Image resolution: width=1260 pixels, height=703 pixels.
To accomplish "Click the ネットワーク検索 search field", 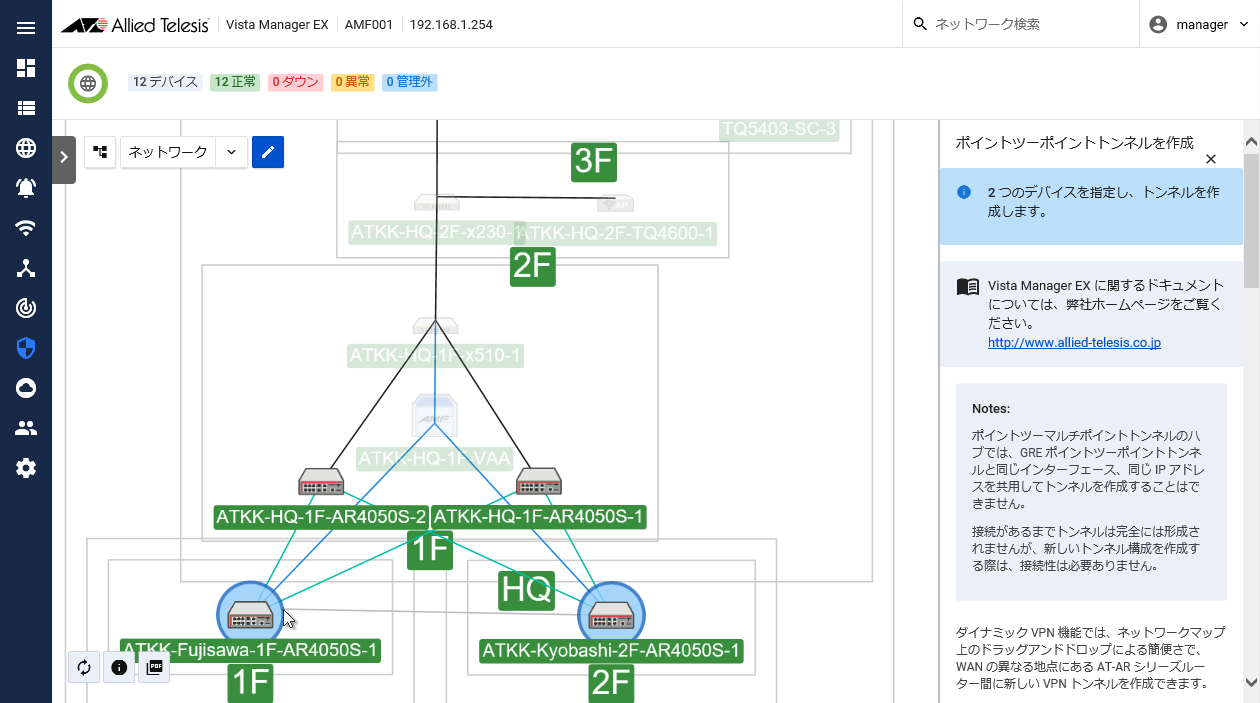I will tap(1030, 25).
